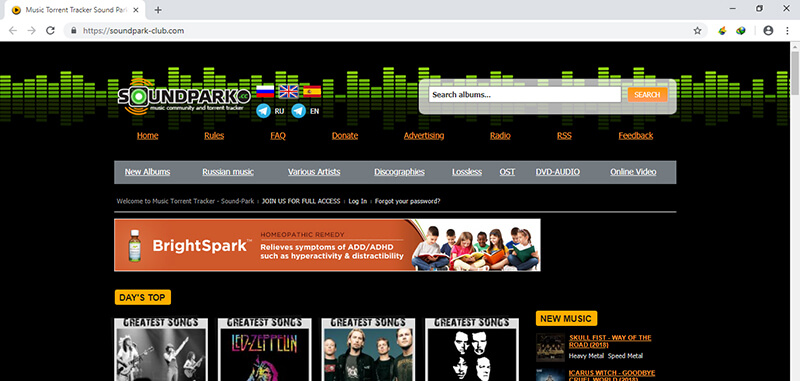Screen dimensions: 800x381
Task: Choose the Spanish flag language icon
Action: [312, 92]
